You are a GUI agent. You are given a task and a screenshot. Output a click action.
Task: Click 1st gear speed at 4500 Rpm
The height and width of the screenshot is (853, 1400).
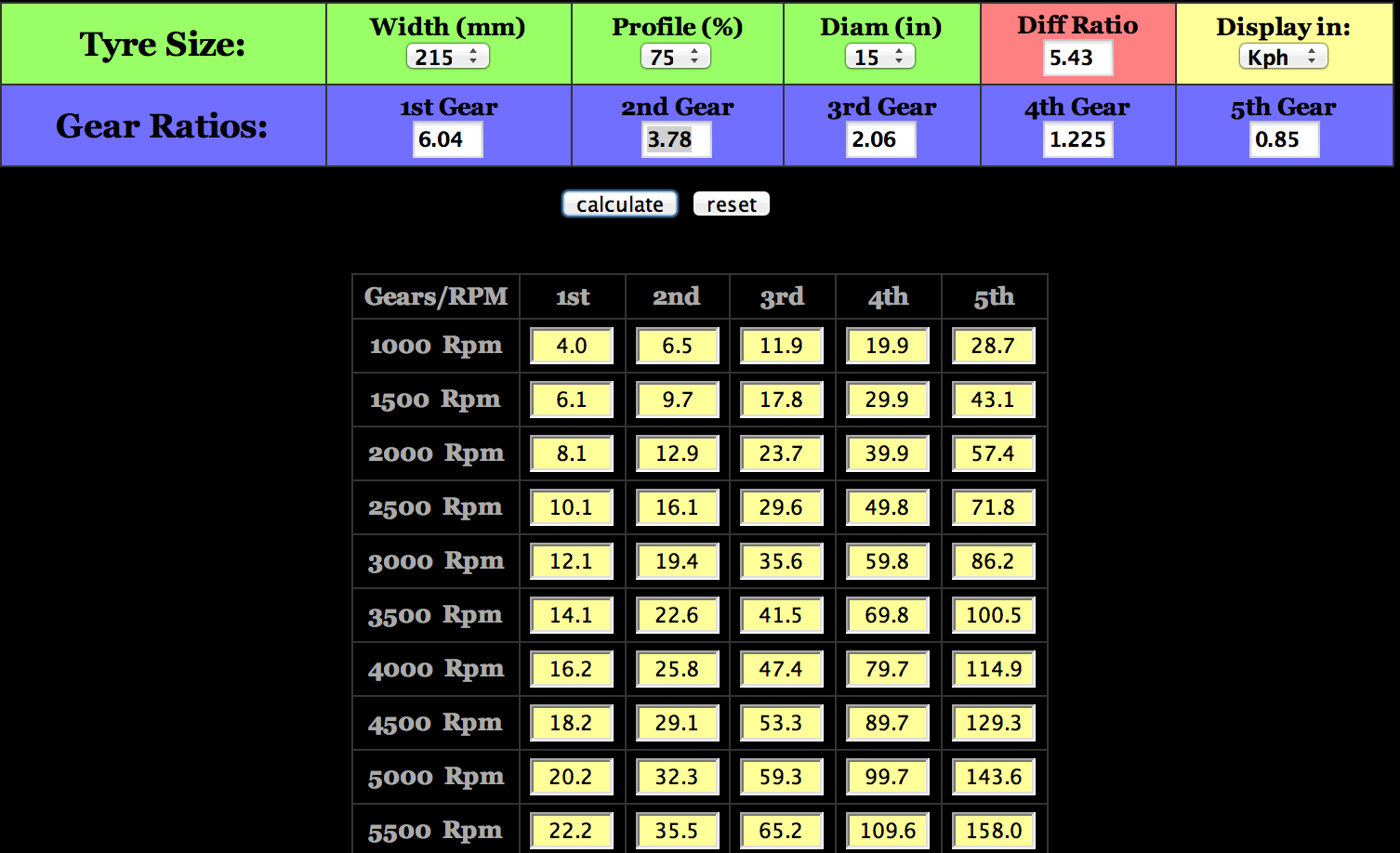click(572, 723)
